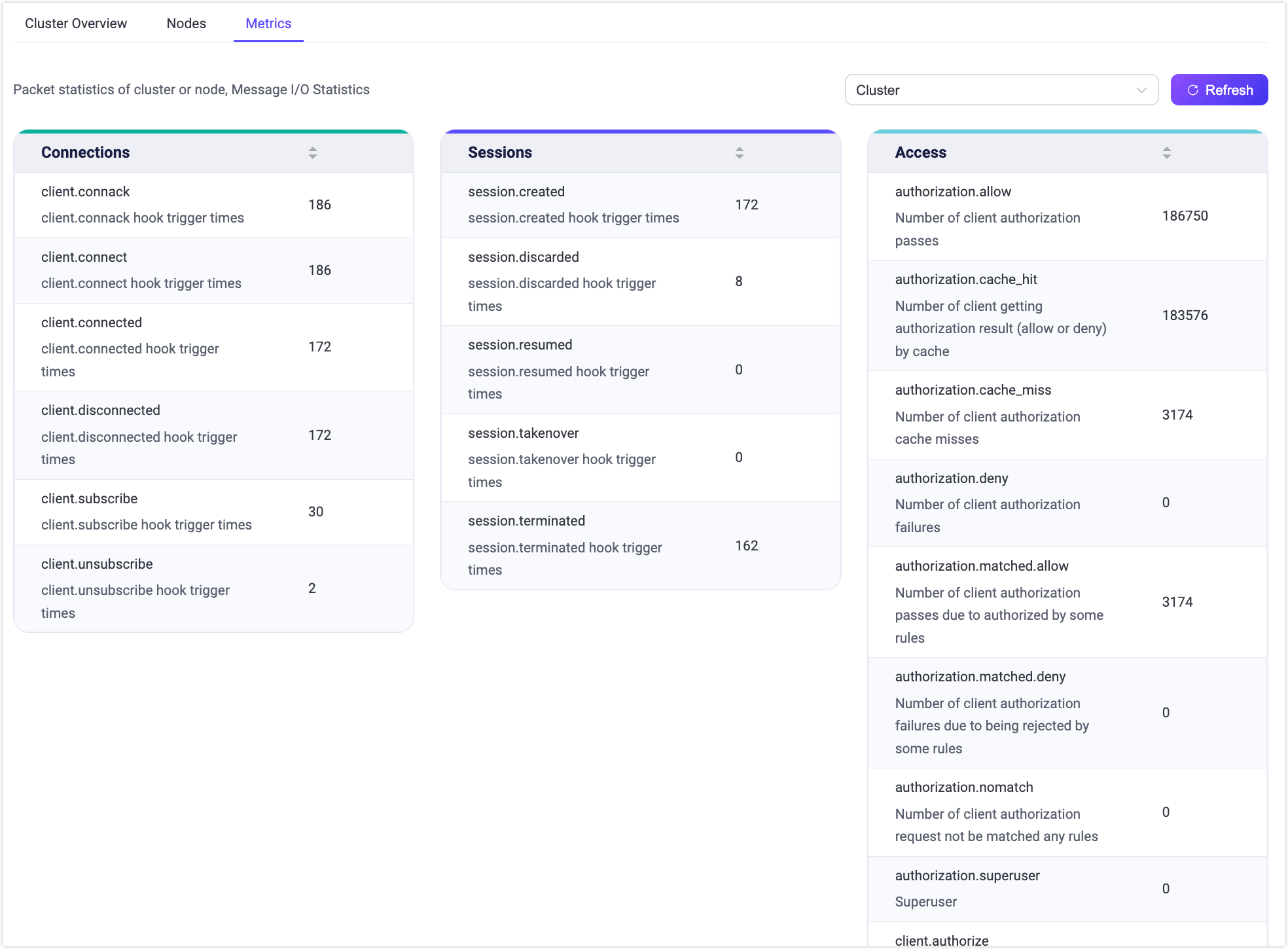Select the client.subscribe metric row
Image resolution: width=1288 pixels, height=949 pixels.
(x=213, y=512)
